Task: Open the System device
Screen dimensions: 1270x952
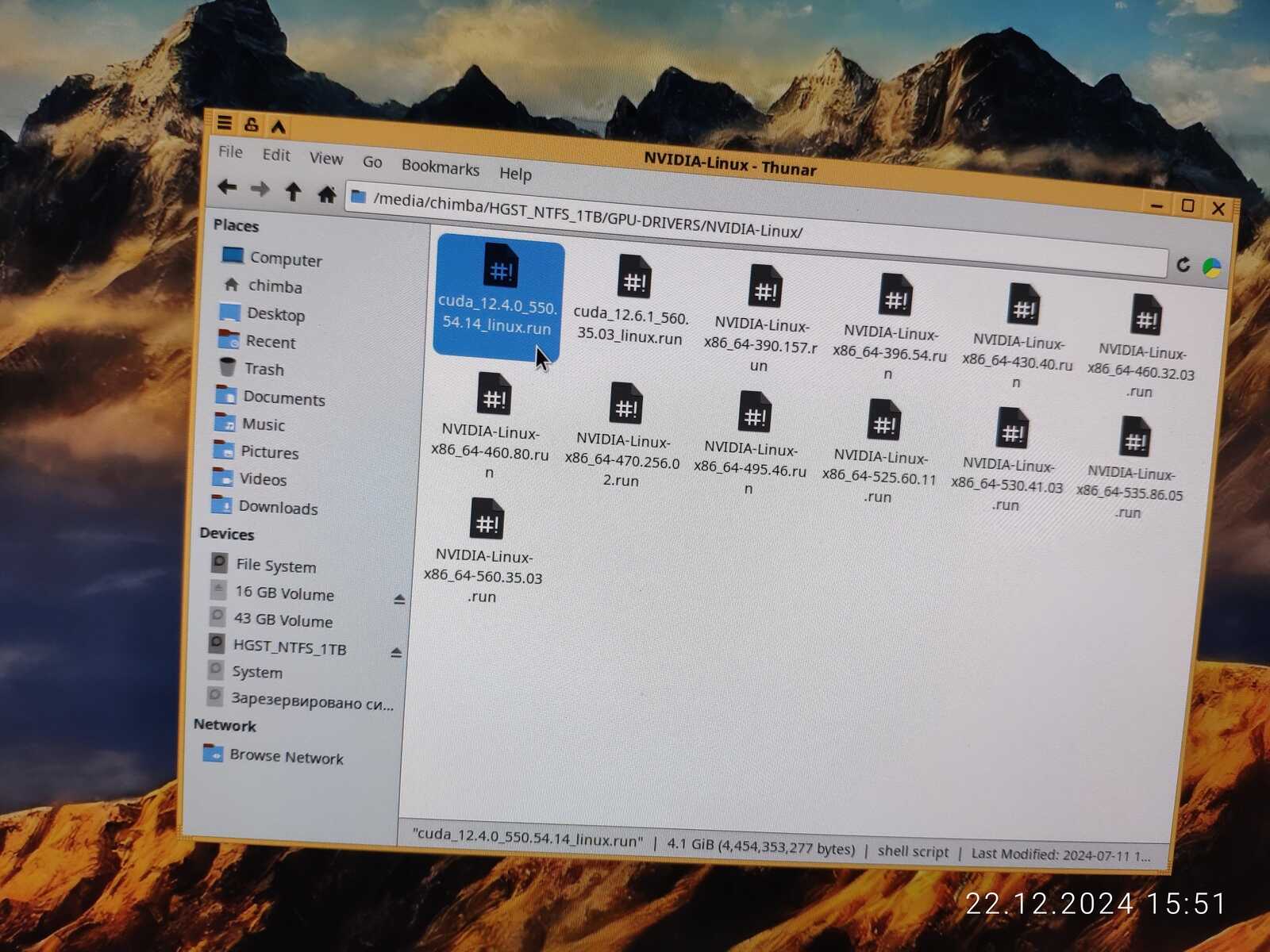Action: pos(244,671)
